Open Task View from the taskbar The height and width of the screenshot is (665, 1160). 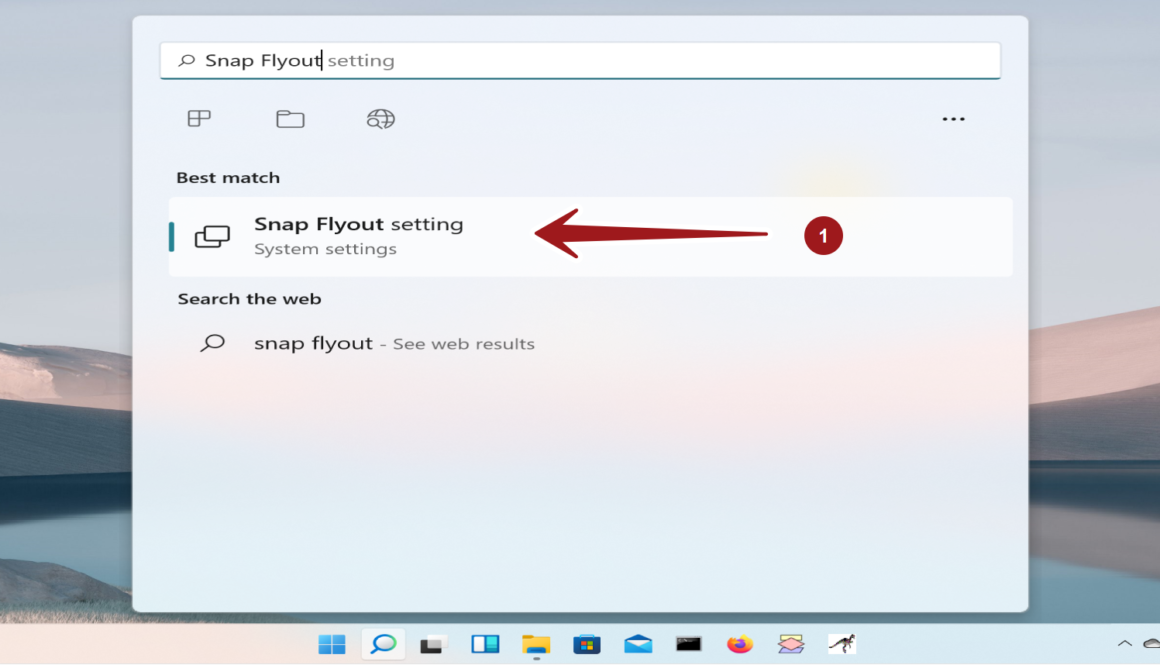(432, 644)
